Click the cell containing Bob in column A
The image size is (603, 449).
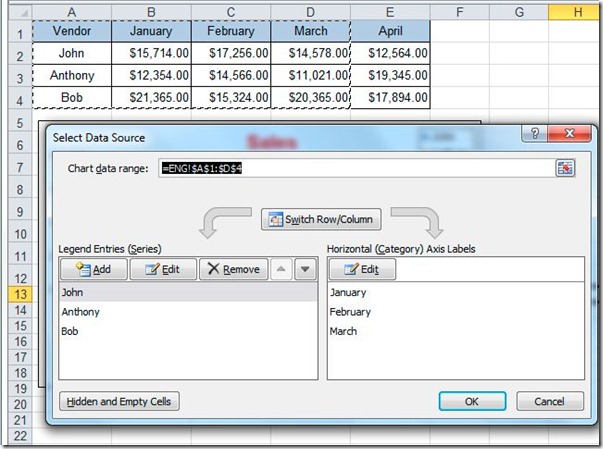click(72, 98)
